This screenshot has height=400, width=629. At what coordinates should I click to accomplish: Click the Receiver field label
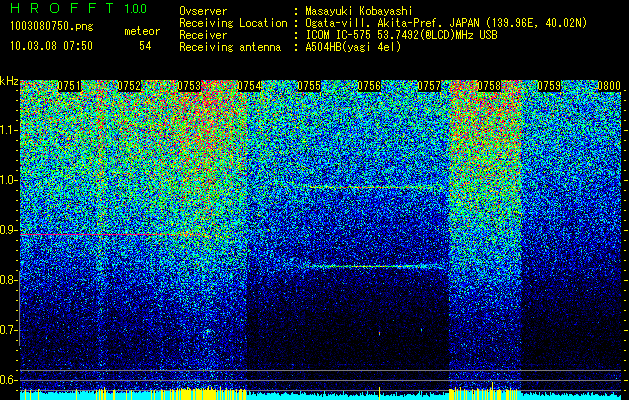point(203,35)
